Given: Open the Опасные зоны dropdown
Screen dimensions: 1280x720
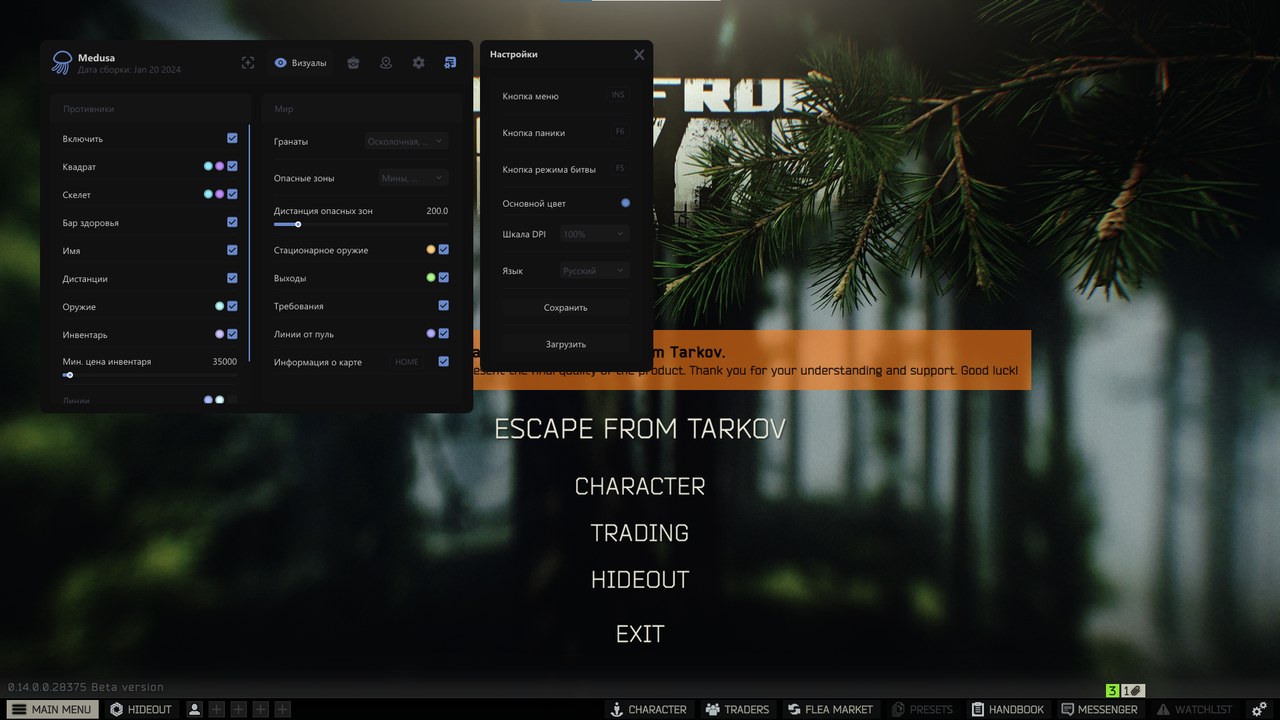Looking at the screenshot, I should tap(414, 177).
